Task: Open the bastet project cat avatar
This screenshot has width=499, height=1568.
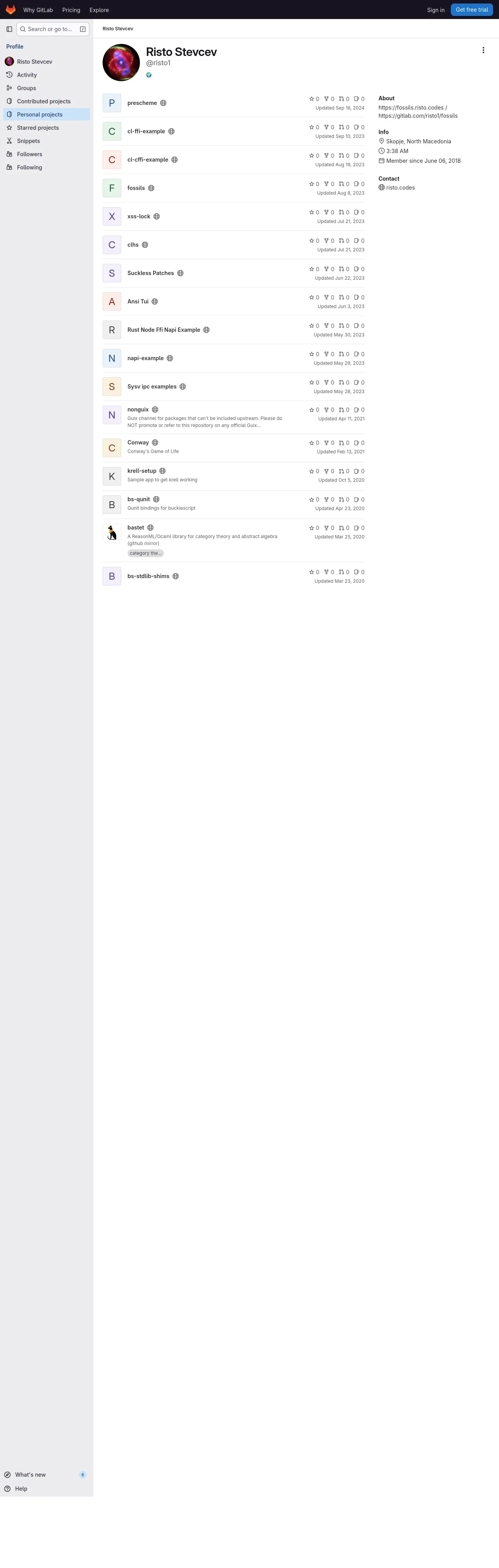Action: (x=112, y=533)
